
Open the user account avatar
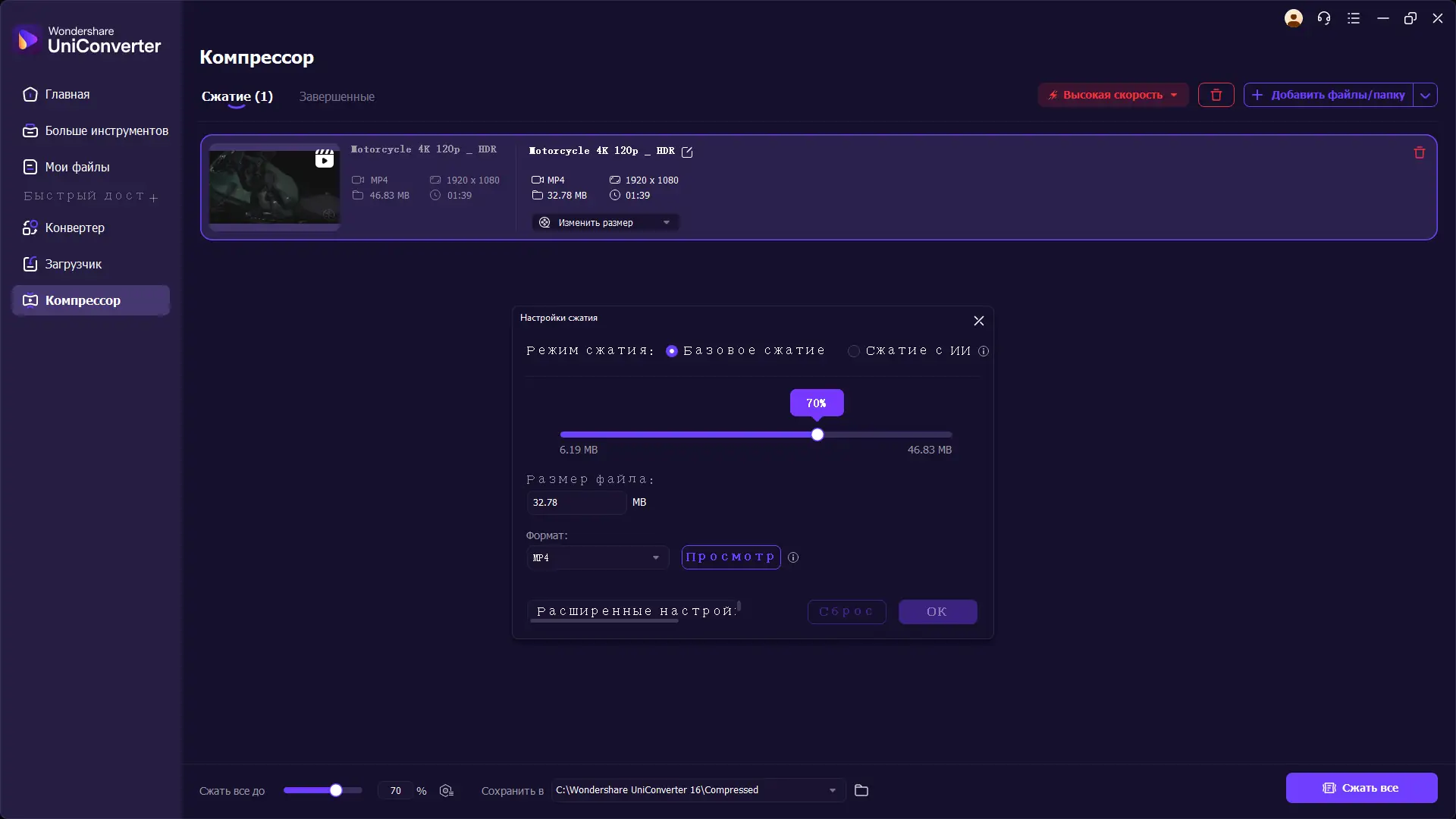[1294, 18]
